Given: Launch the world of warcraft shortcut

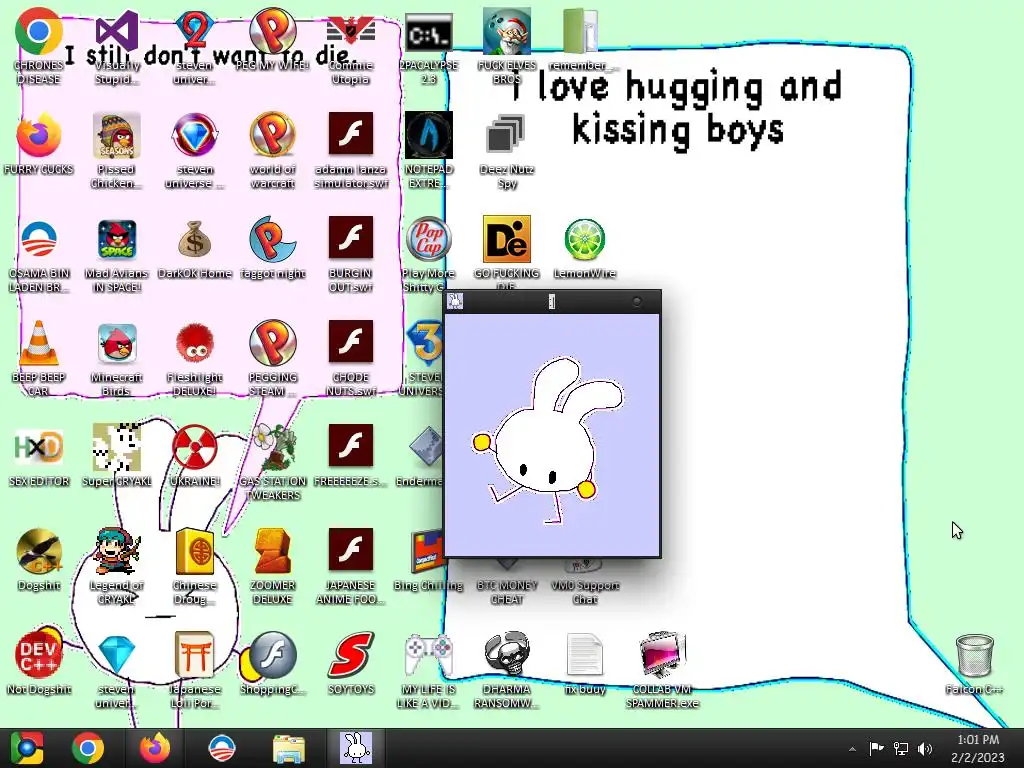Looking at the screenshot, I should (273, 135).
